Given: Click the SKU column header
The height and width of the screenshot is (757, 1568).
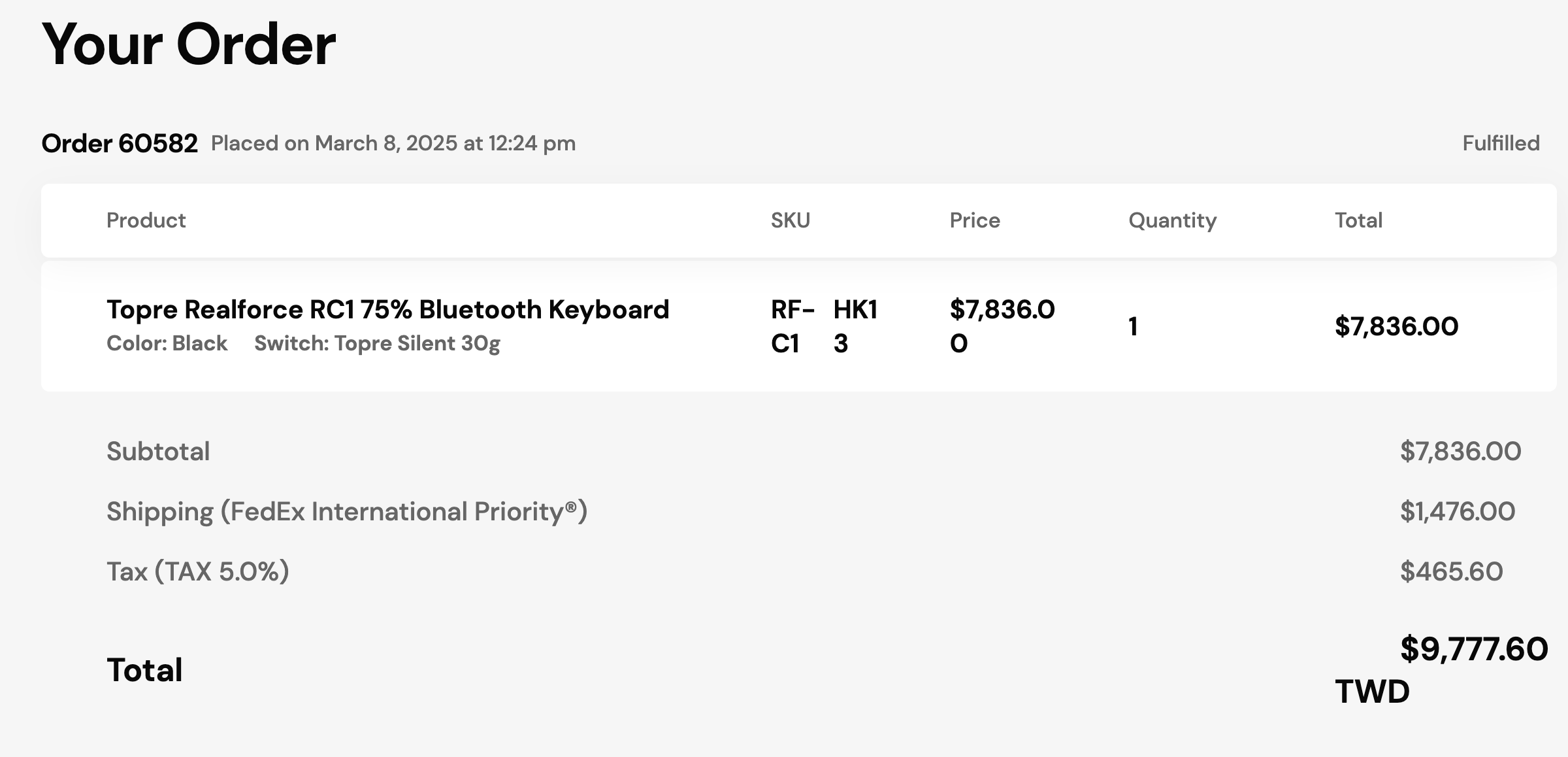Looking at the screenshot, I should 791,220.
